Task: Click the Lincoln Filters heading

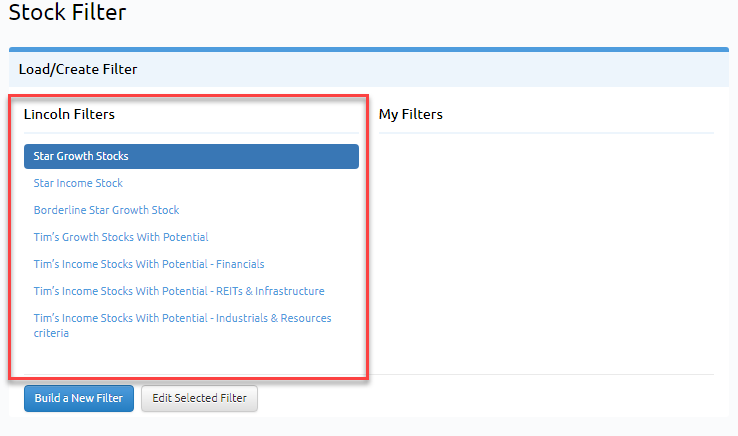Action: 69,114
